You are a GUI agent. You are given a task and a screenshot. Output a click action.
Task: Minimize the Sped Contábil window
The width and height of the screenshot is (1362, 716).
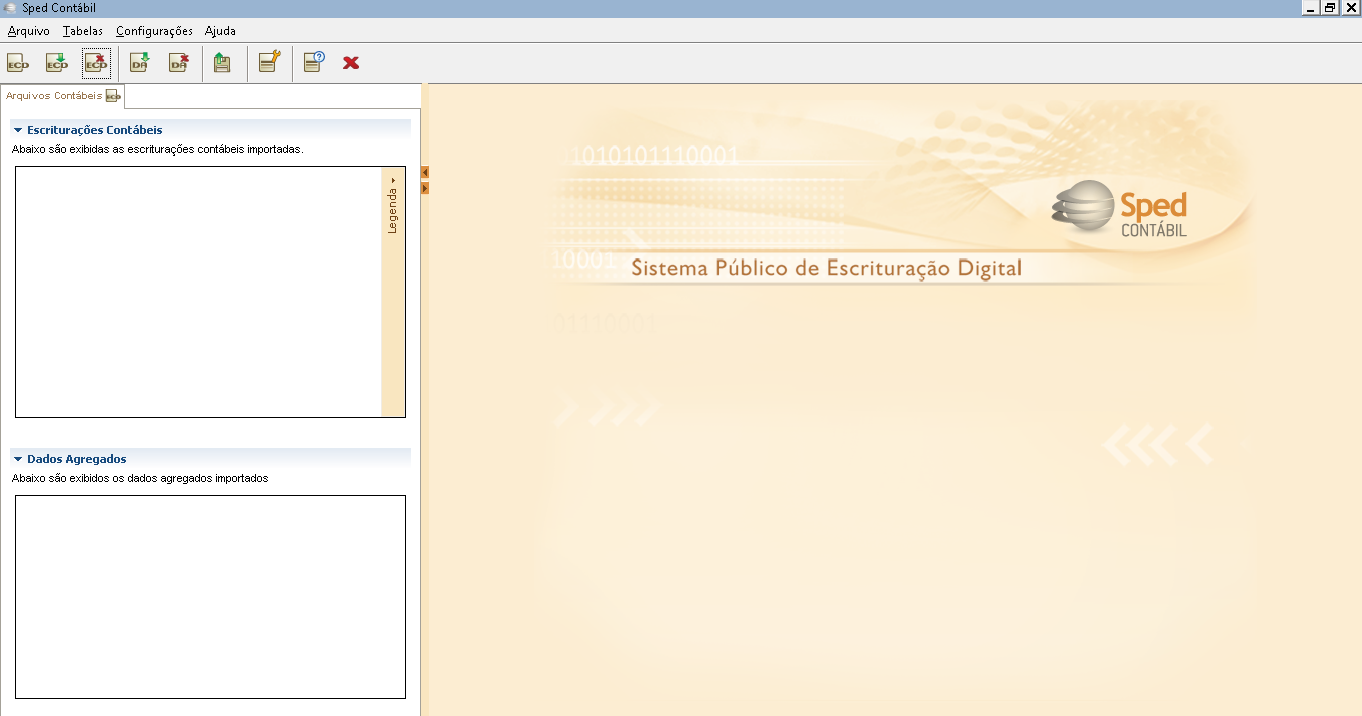1310,8
